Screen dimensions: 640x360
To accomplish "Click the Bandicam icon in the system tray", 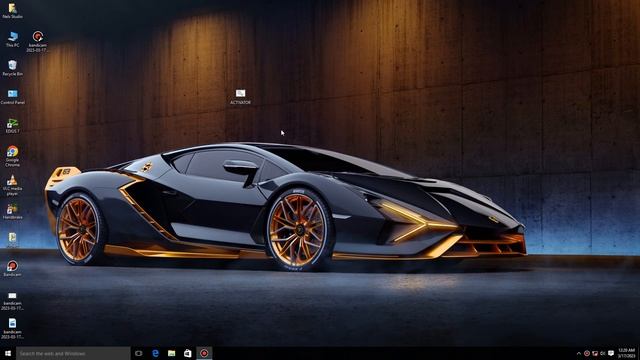I will click(x=587, y=353).
